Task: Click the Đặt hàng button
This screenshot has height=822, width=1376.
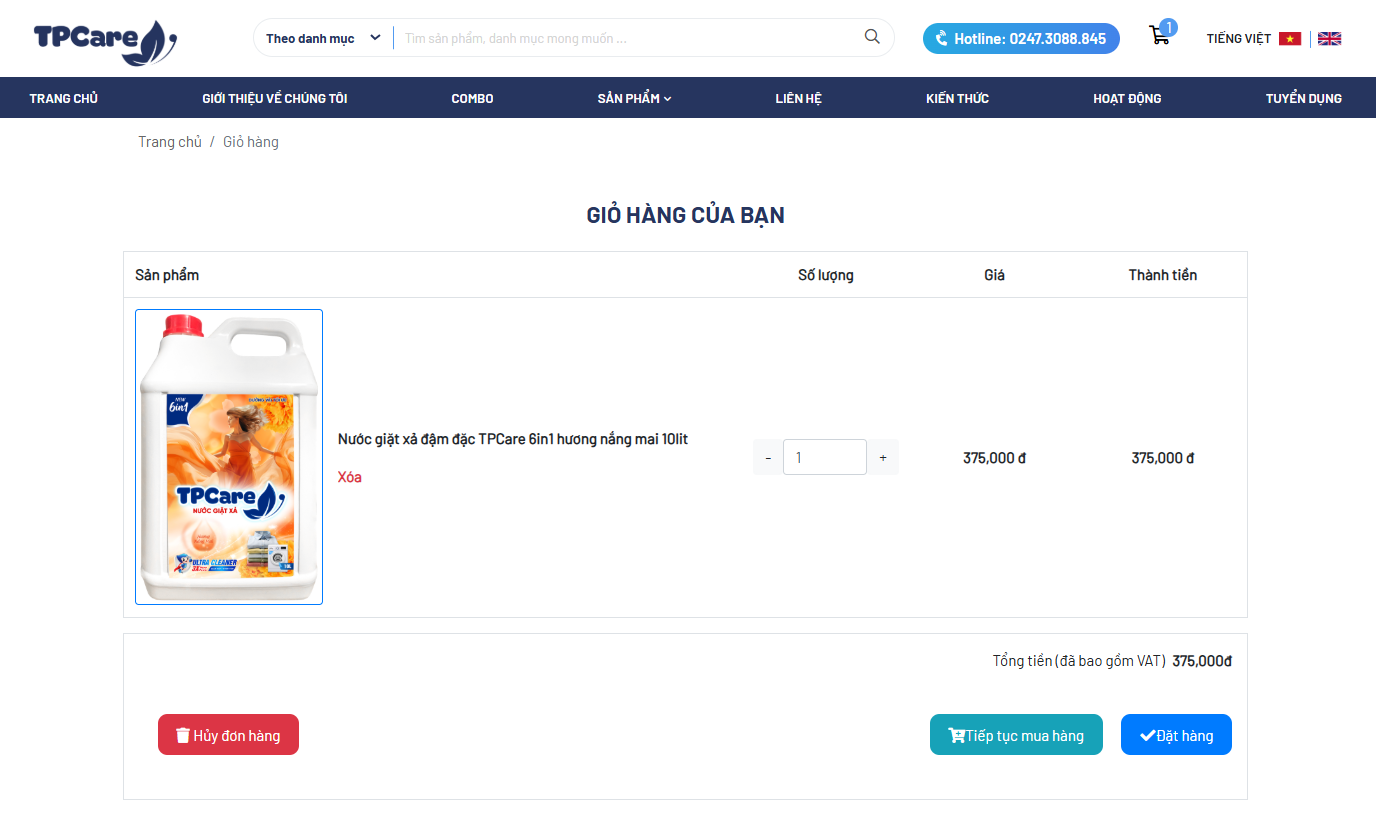Action: (1176, 735)
